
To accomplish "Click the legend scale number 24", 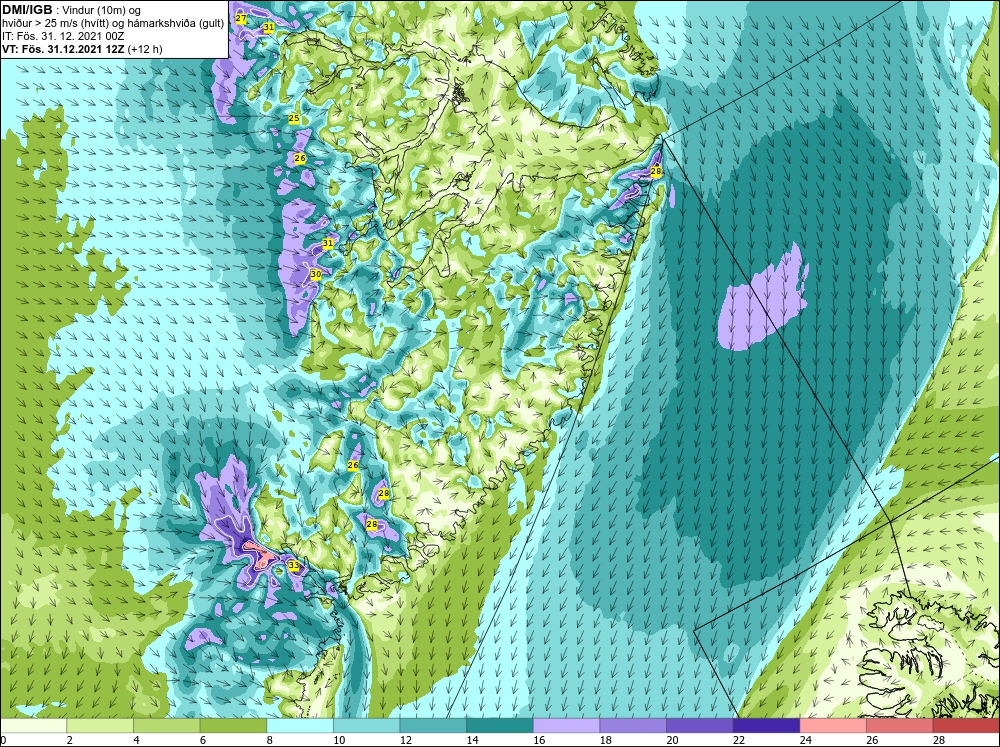I will pyautogui.click(x=805, y=740).
